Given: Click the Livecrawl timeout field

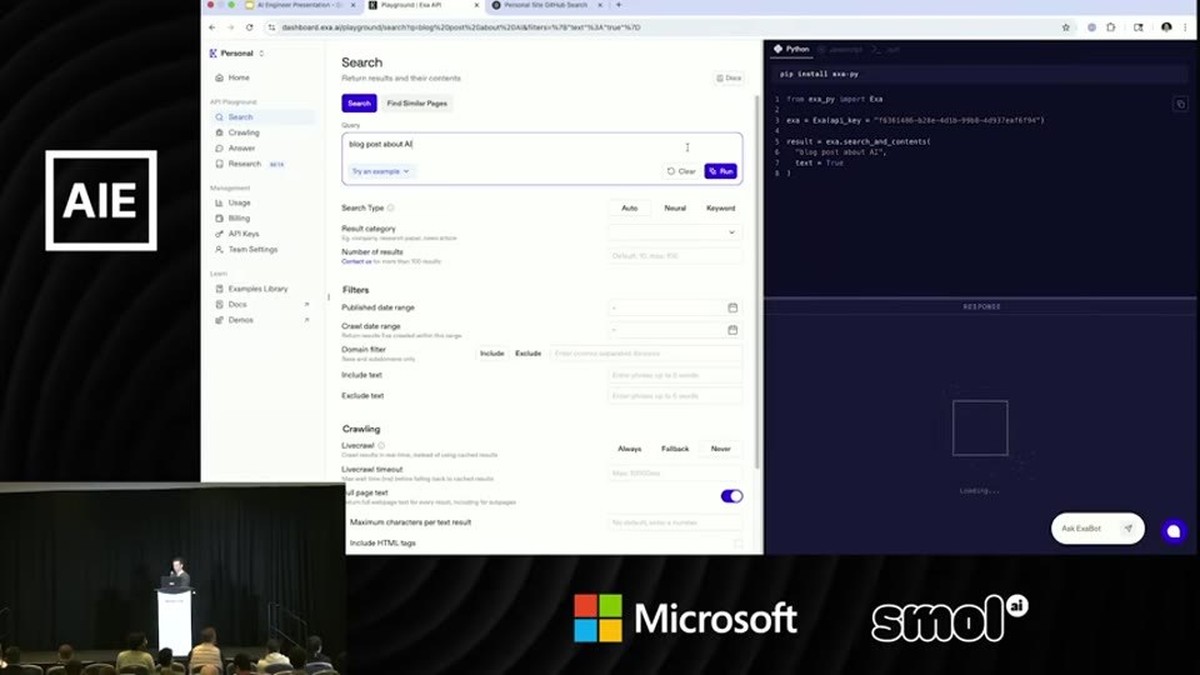Looking at the screenshot, I should click(x=675, y=473).
